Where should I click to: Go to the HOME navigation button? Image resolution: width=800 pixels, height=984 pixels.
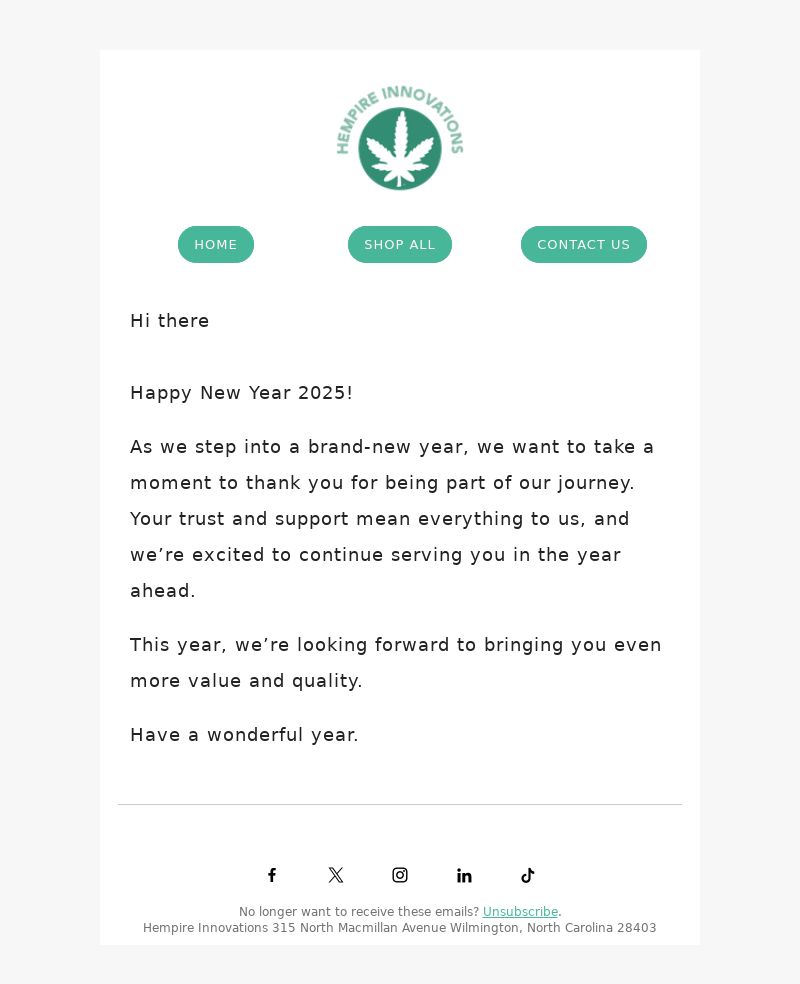216,244
